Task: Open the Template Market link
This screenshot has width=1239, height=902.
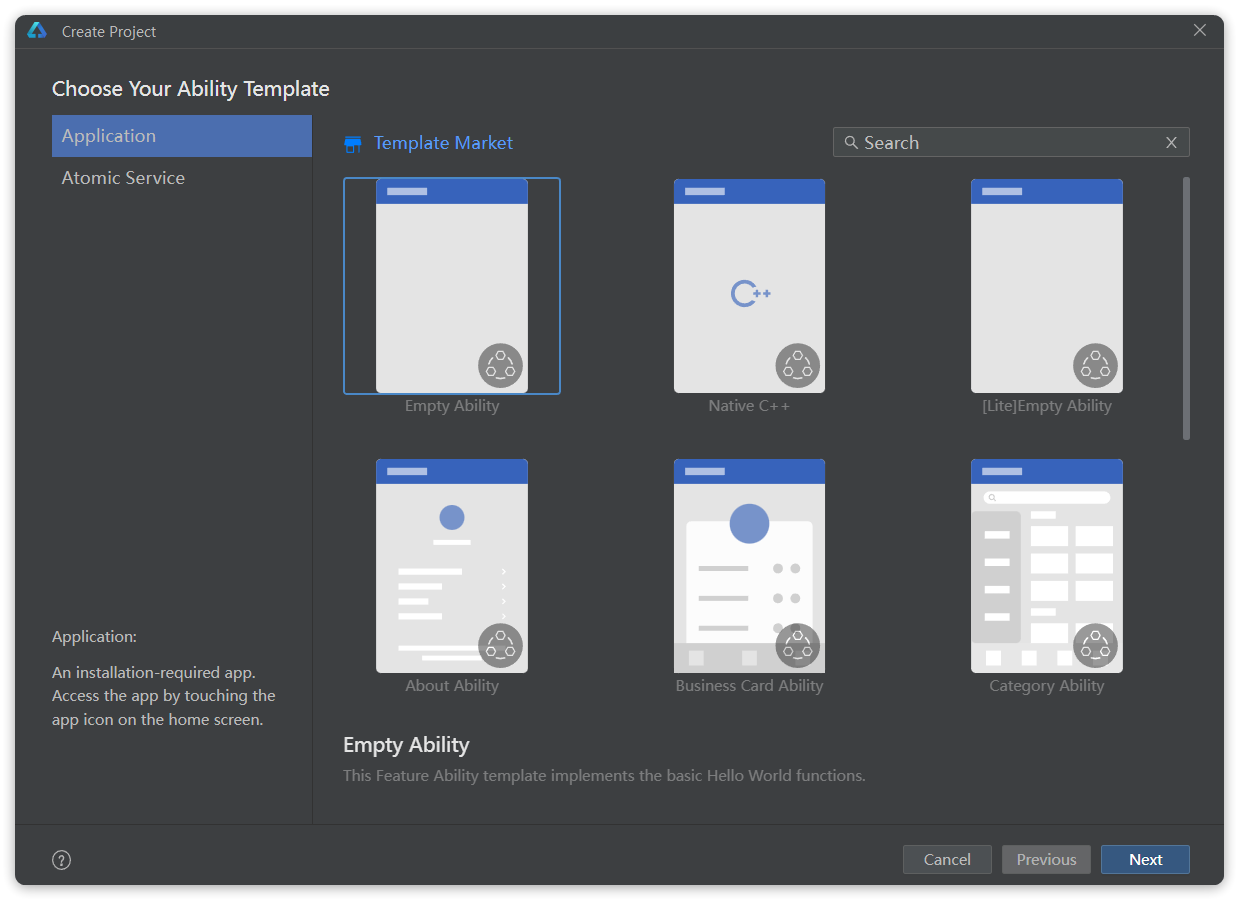Action: 443,143
